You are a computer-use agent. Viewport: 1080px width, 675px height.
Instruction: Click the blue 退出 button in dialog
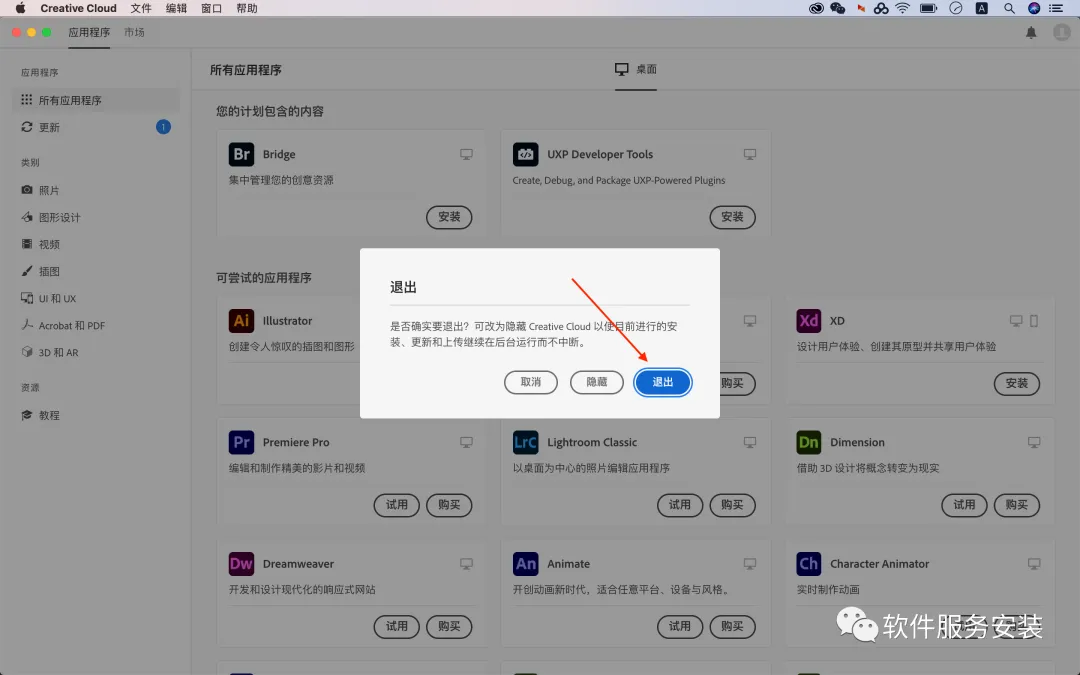pos(662,382)
